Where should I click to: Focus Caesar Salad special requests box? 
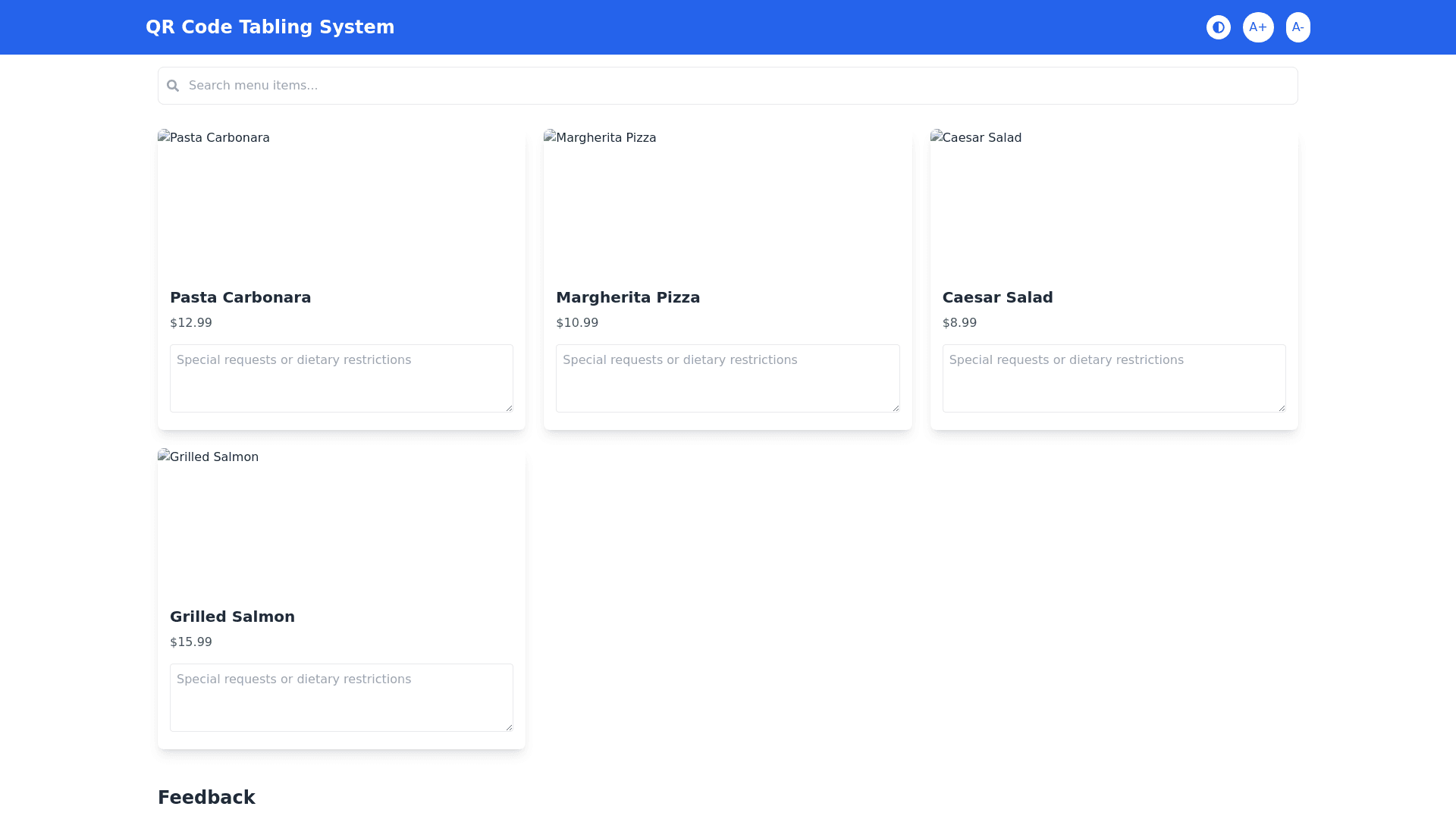(x=1113, y=378)
